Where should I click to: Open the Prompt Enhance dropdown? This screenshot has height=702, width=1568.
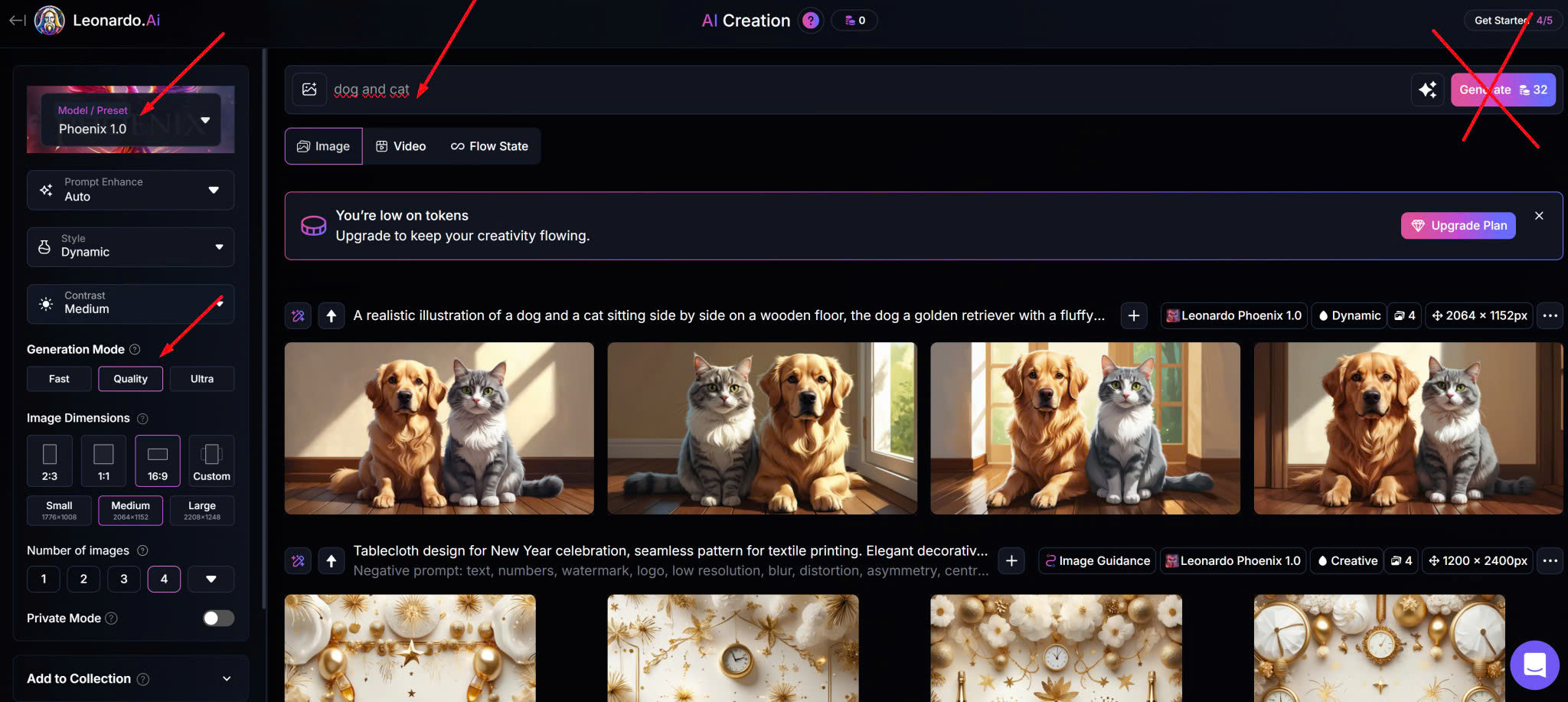(131, 190)
